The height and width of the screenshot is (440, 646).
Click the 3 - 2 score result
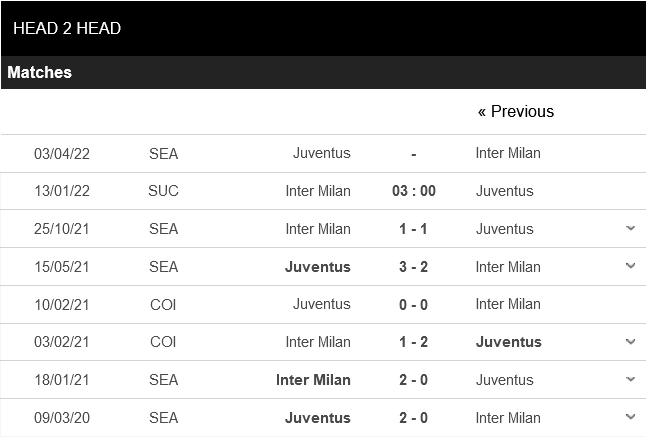[413, 267]
